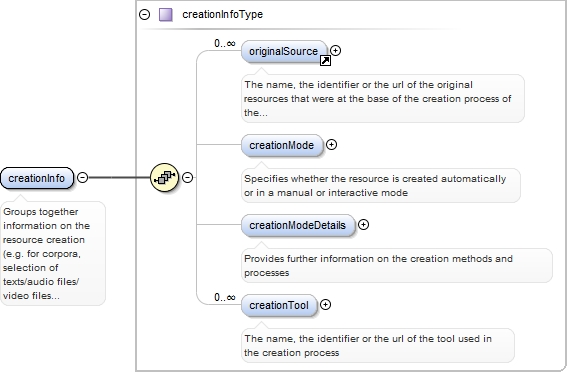Follow the originalSource reference arrow icon

325,60
